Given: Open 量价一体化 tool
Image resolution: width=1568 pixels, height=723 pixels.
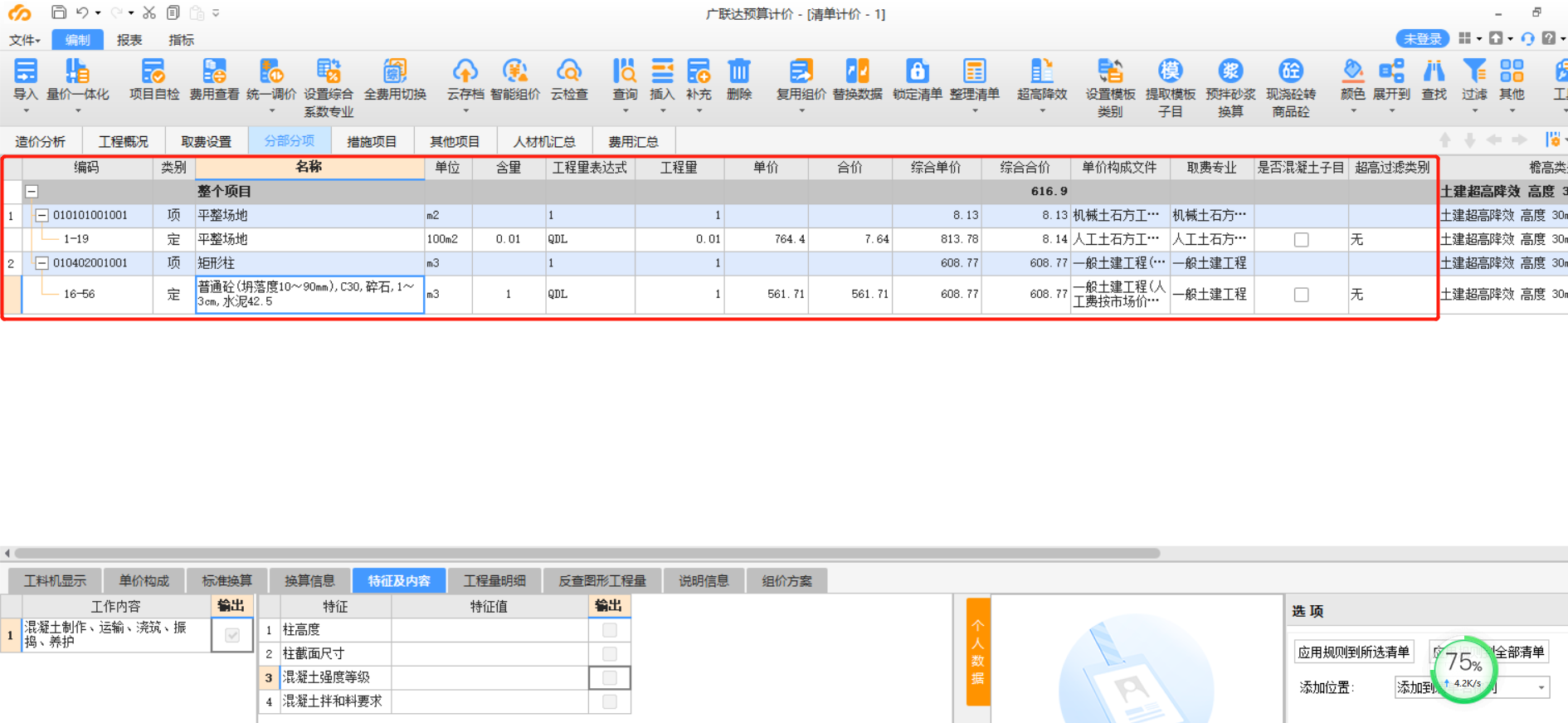Looking at the screenshot, I should click(x=77, y=81).
